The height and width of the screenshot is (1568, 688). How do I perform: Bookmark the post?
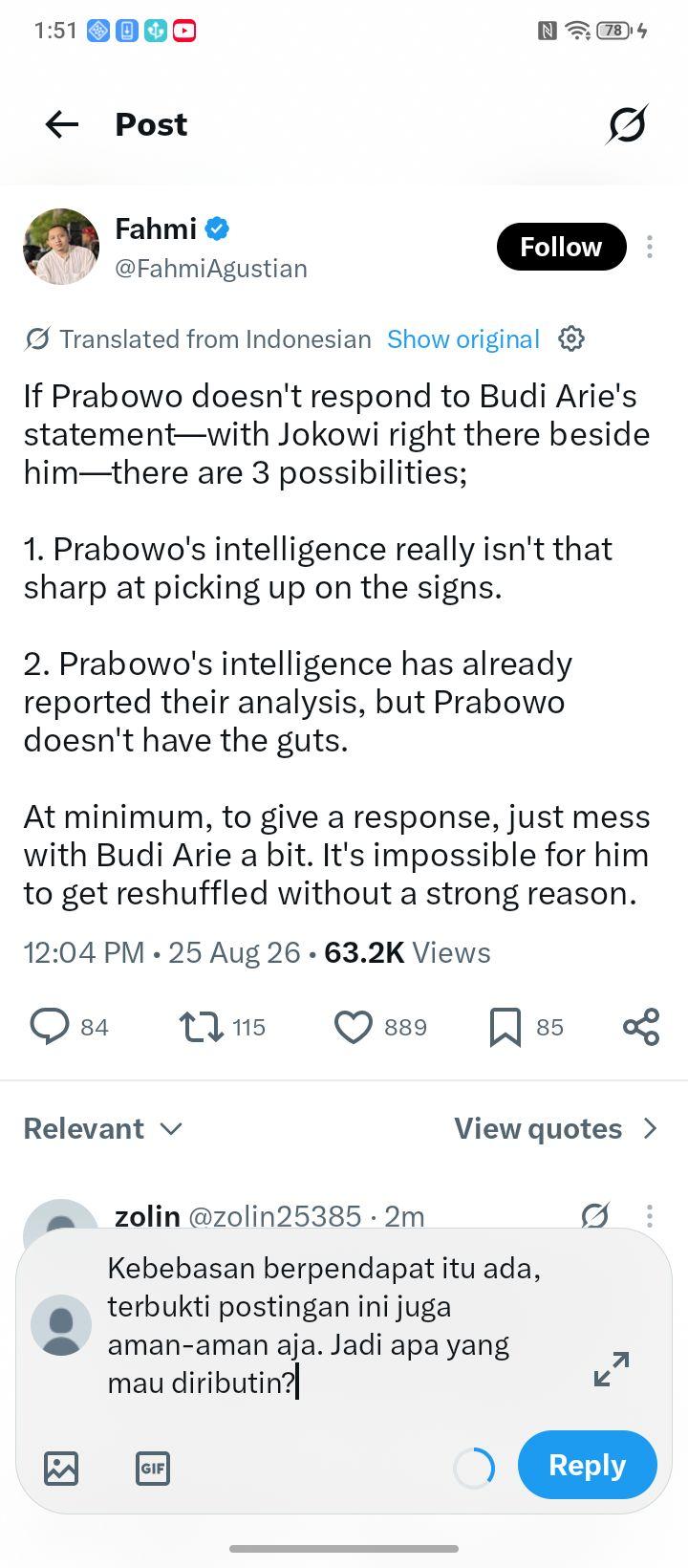pyautogui.click(x=505, y=1027)
